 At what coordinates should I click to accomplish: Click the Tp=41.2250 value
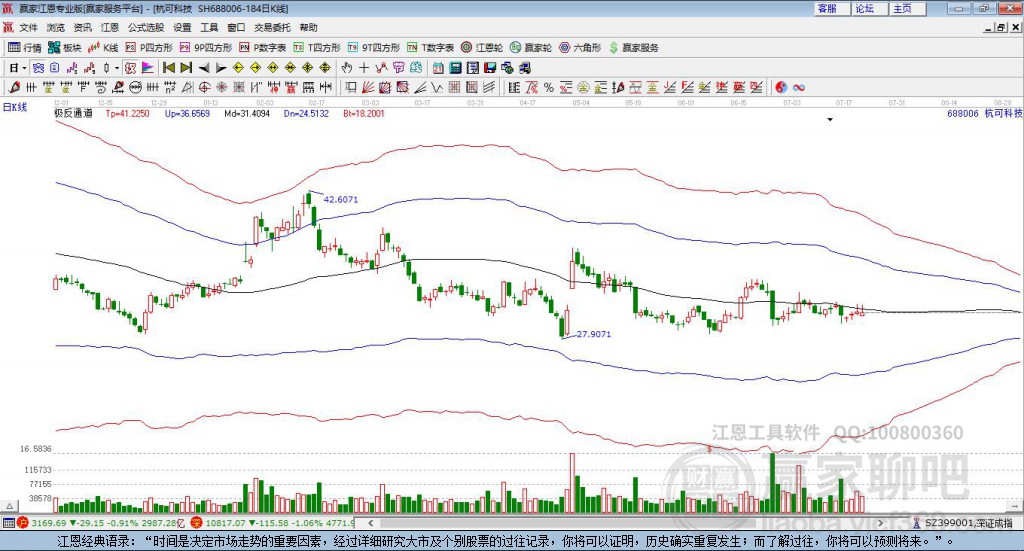tap(127, 114)
